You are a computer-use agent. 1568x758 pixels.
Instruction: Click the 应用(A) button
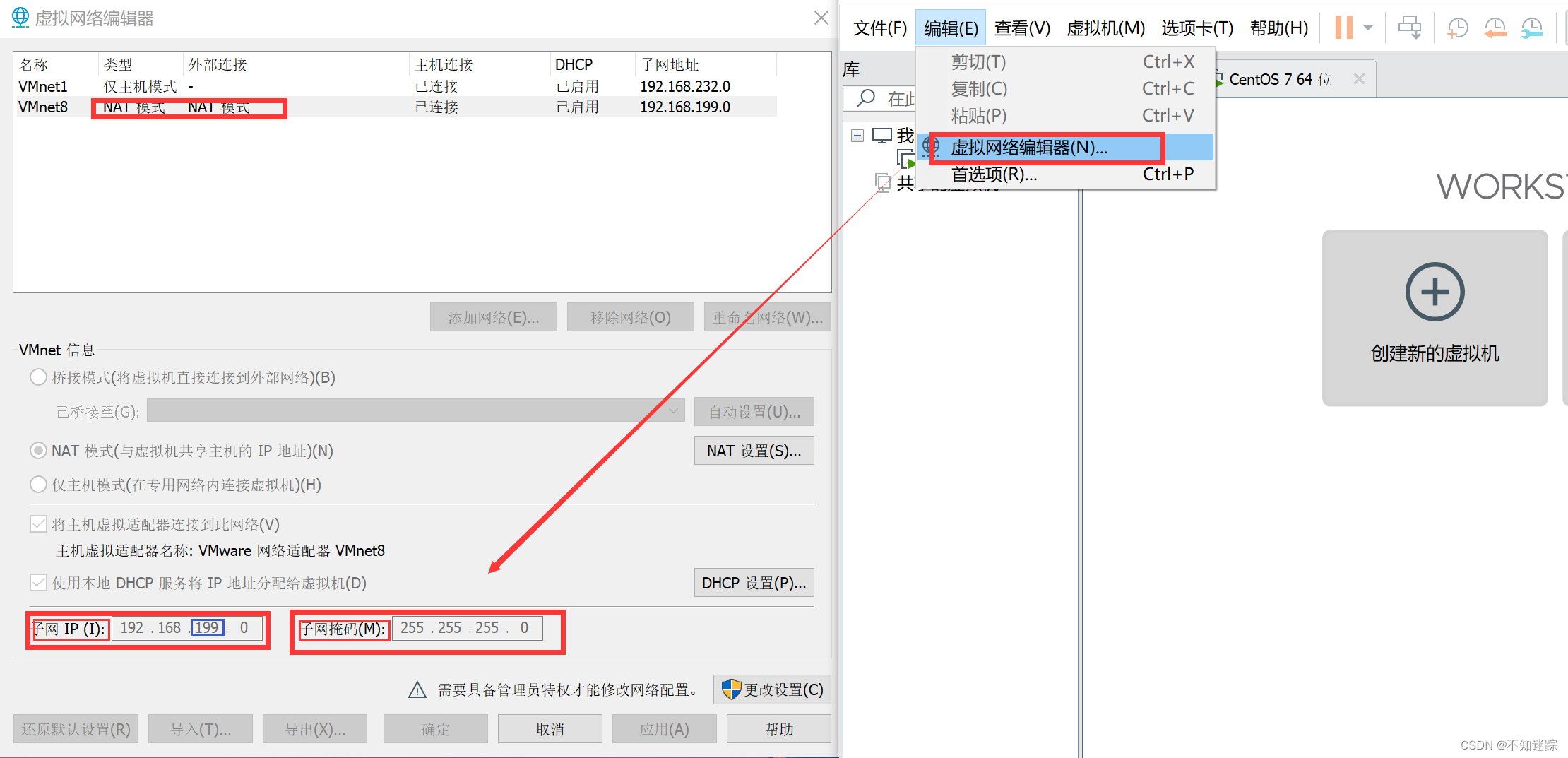tap(664, 729)
